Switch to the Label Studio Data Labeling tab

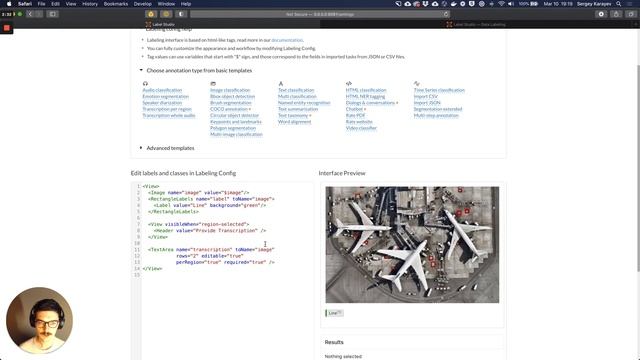tap(476, 24)
